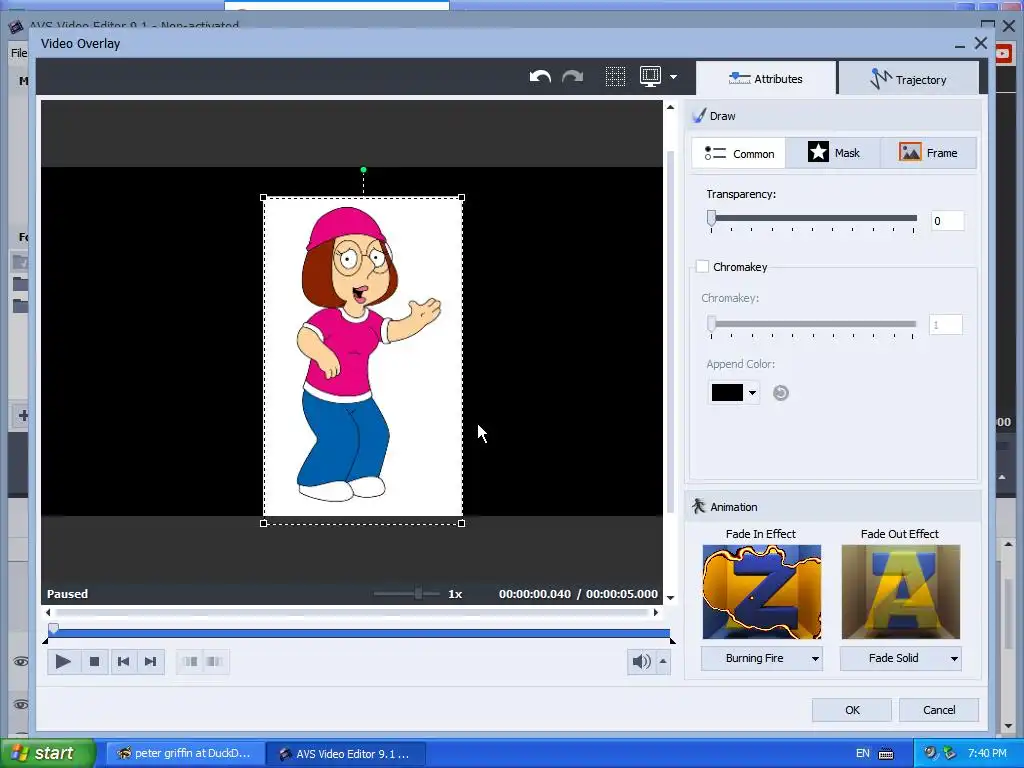Play the overlay preview
1024x768 pixels.
click(63, 662)
